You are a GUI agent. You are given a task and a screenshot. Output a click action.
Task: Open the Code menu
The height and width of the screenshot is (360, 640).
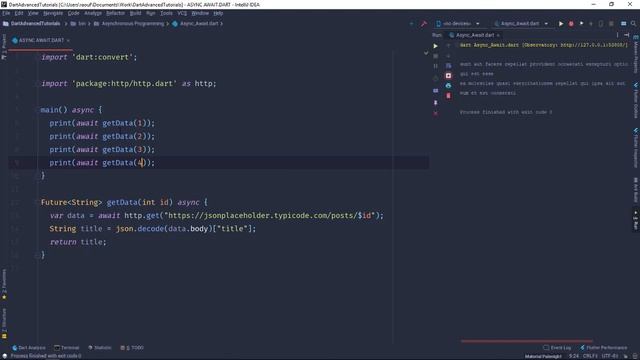tap(73, 13)
